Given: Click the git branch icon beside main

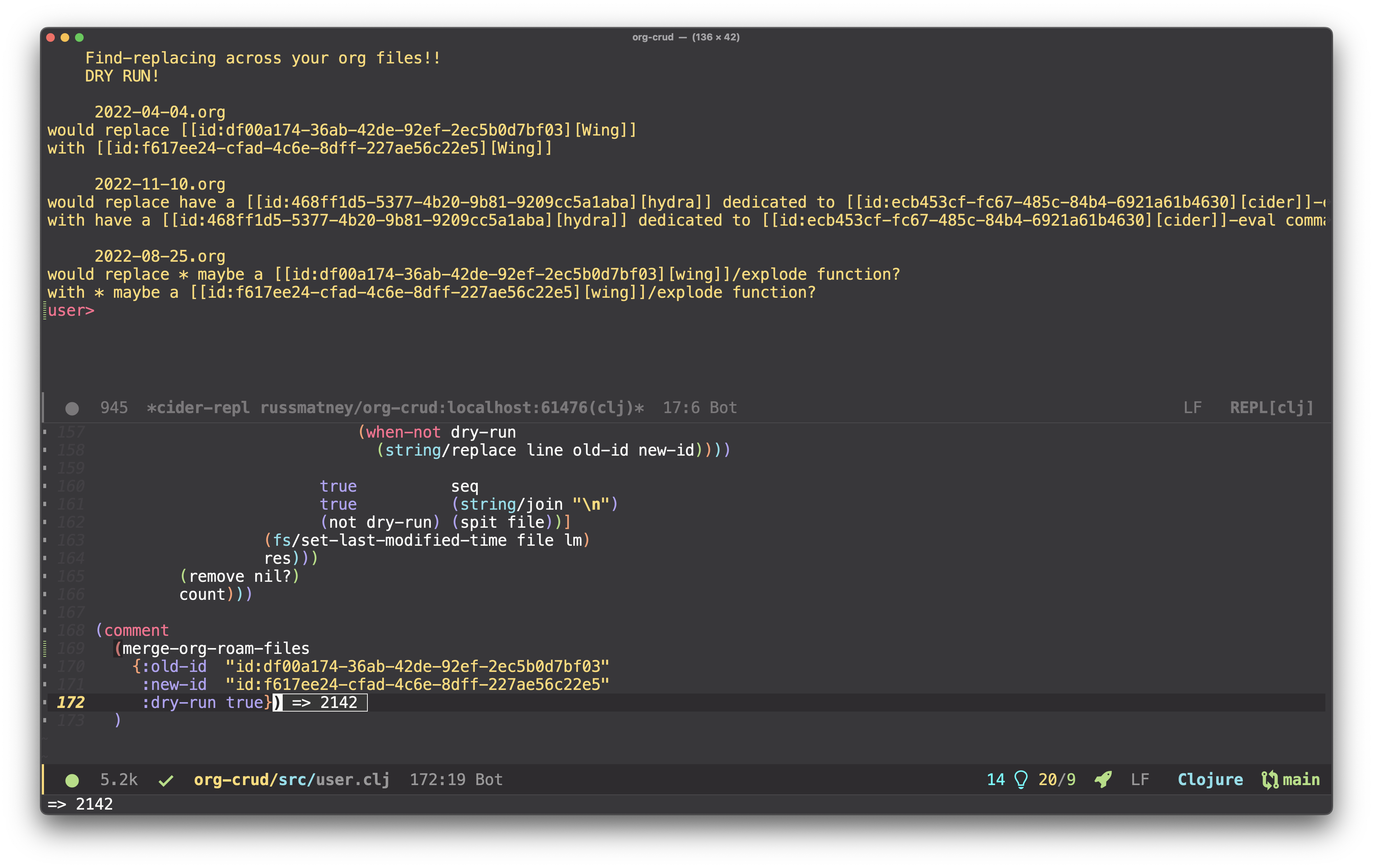Looking at the screenshot, I should click(x=1270, y=780).
